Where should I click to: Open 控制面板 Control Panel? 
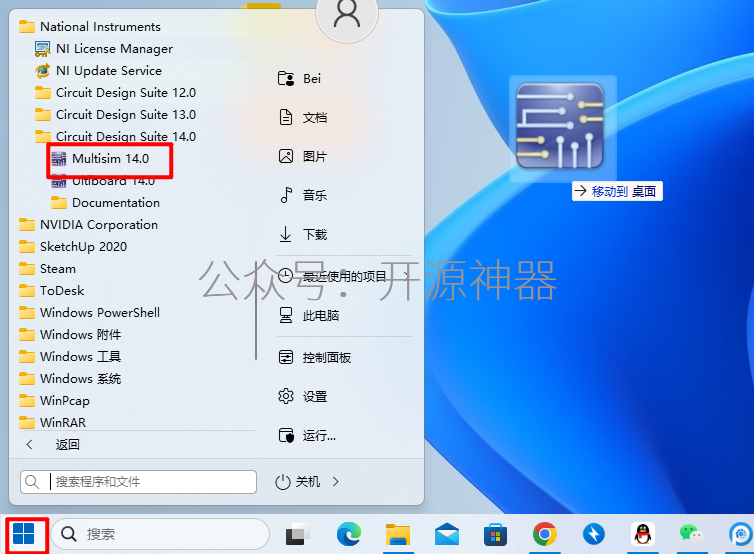315,357
